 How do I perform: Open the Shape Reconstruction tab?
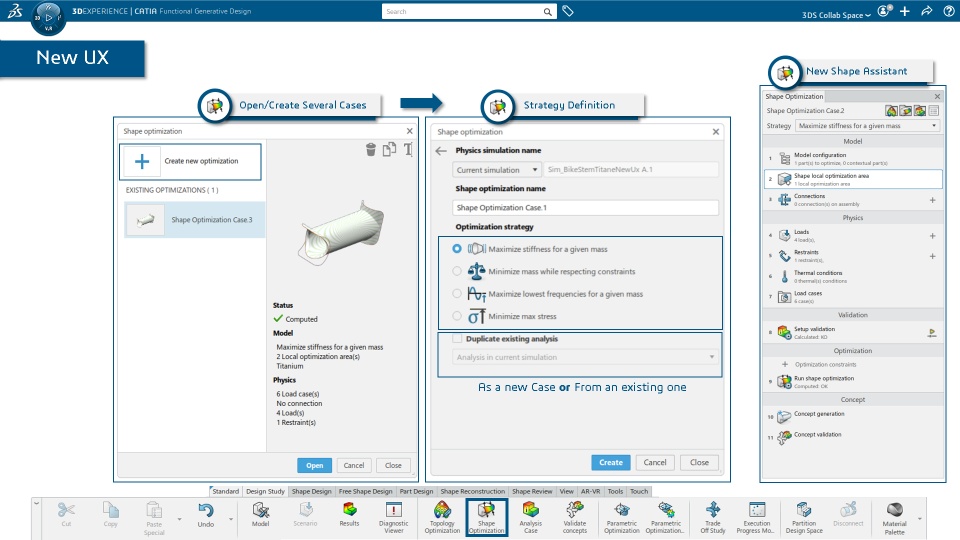(473, 491)
